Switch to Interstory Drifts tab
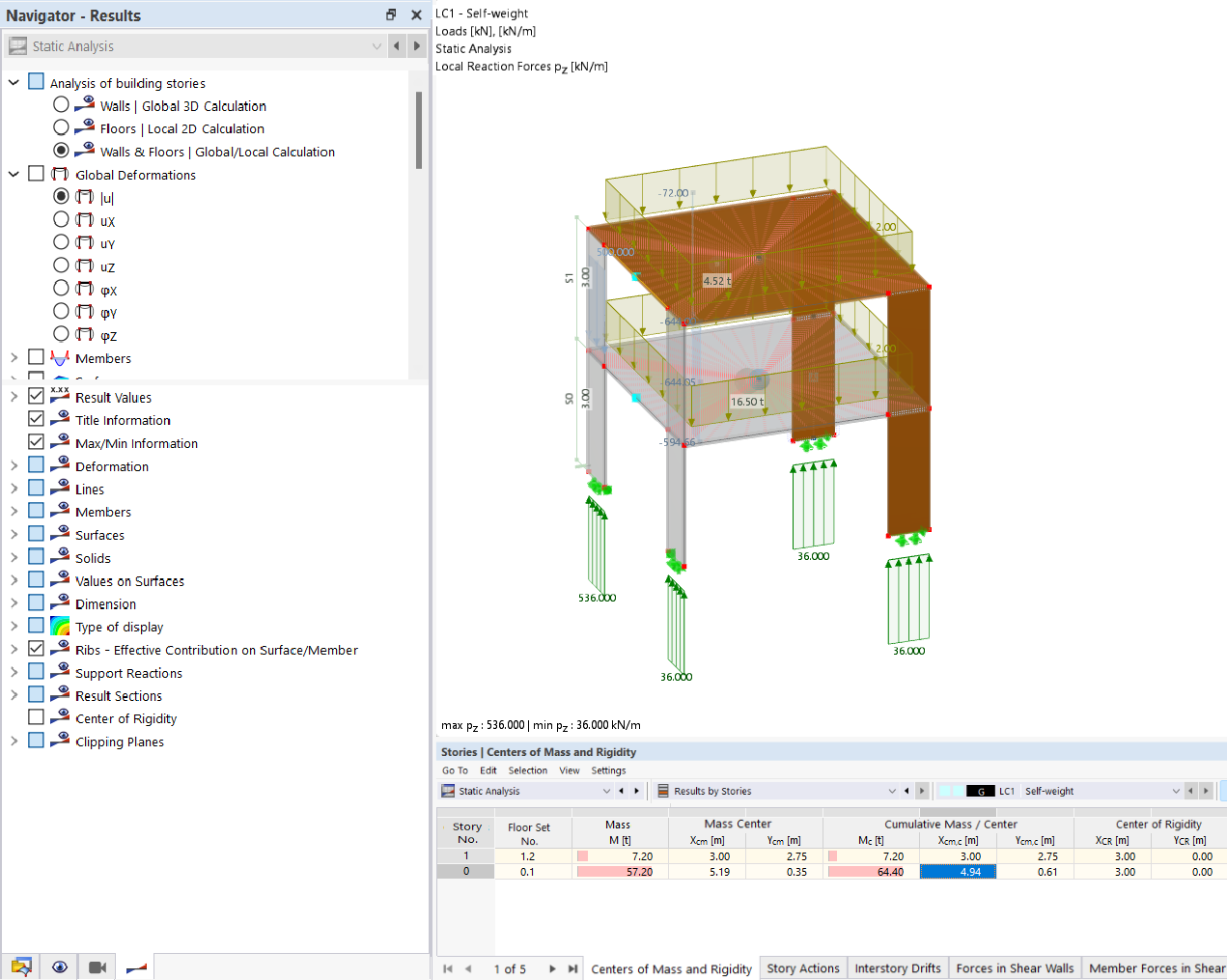This screenshot has width=1227, height=980. pos(898,968)
